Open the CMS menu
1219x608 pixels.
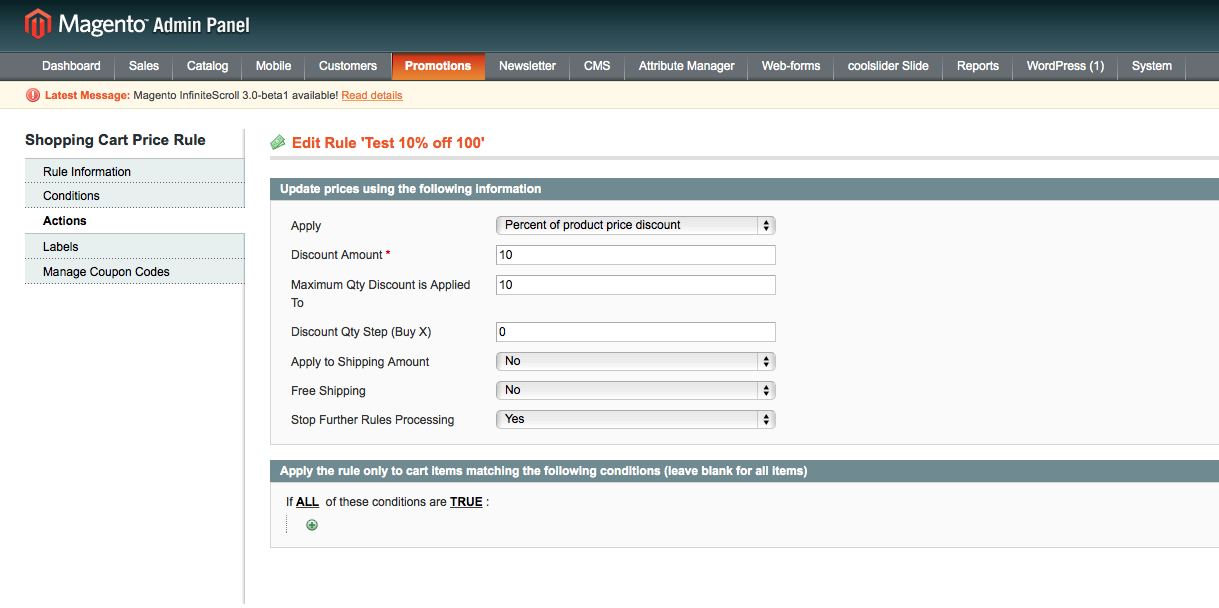597,66
